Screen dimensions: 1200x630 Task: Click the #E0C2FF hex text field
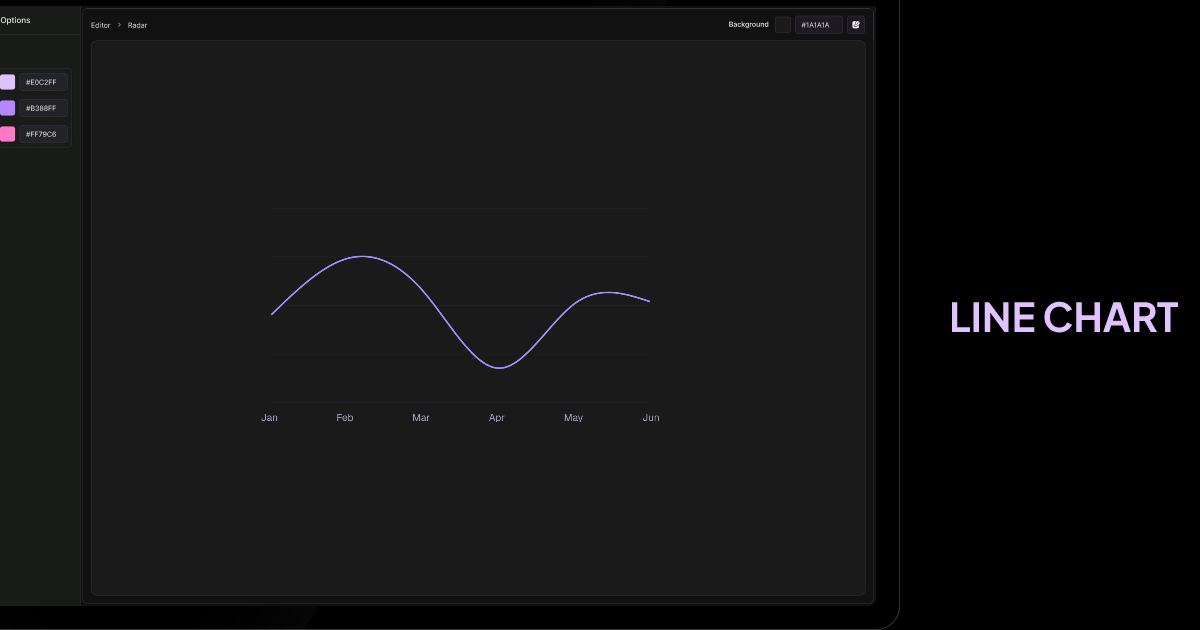44,82
